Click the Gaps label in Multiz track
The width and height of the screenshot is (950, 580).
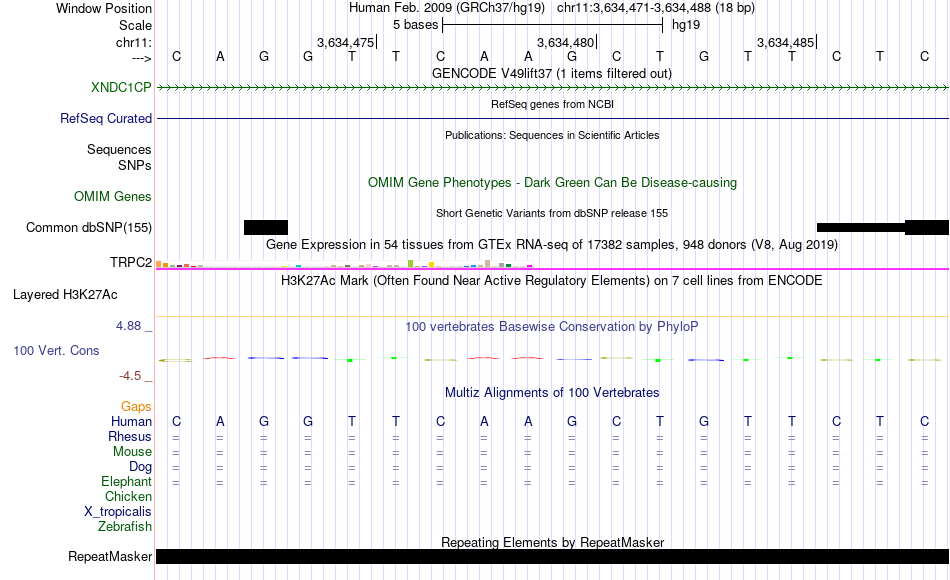(x=136, y=406)
